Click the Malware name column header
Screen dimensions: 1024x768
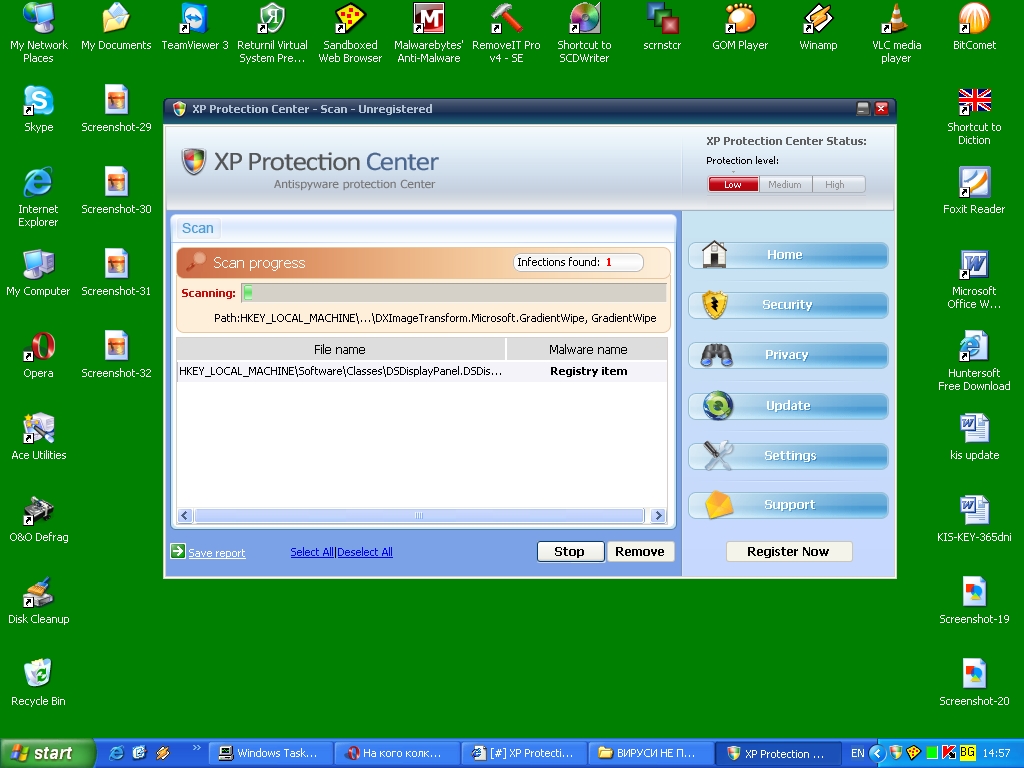(x=588, y=349)
